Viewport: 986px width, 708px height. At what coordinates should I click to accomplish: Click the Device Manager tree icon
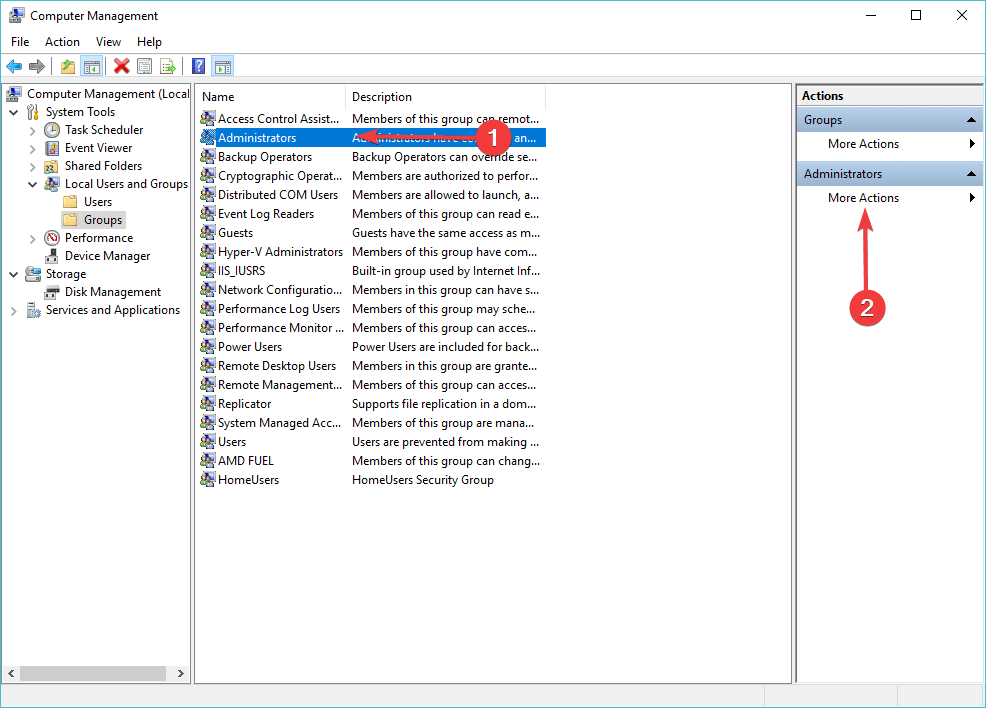52,256
